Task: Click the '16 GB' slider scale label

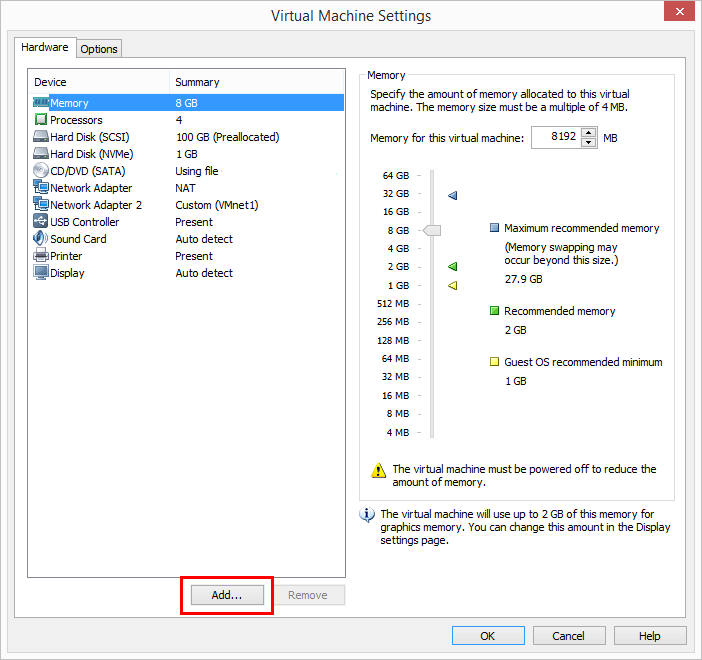Action: point(396,212)
